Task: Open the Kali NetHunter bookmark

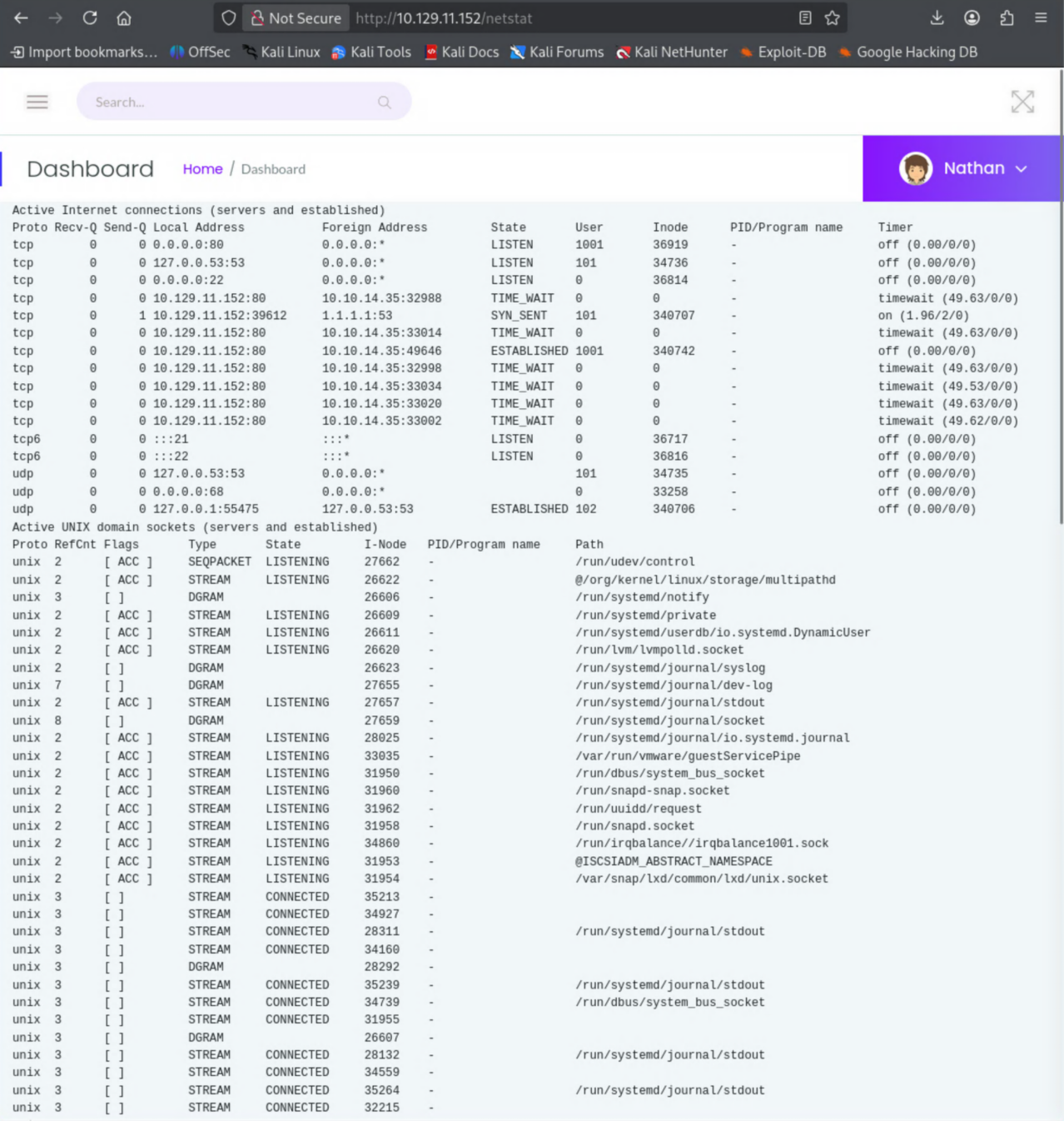Action: pyautogui.click(x=672, y=52)
